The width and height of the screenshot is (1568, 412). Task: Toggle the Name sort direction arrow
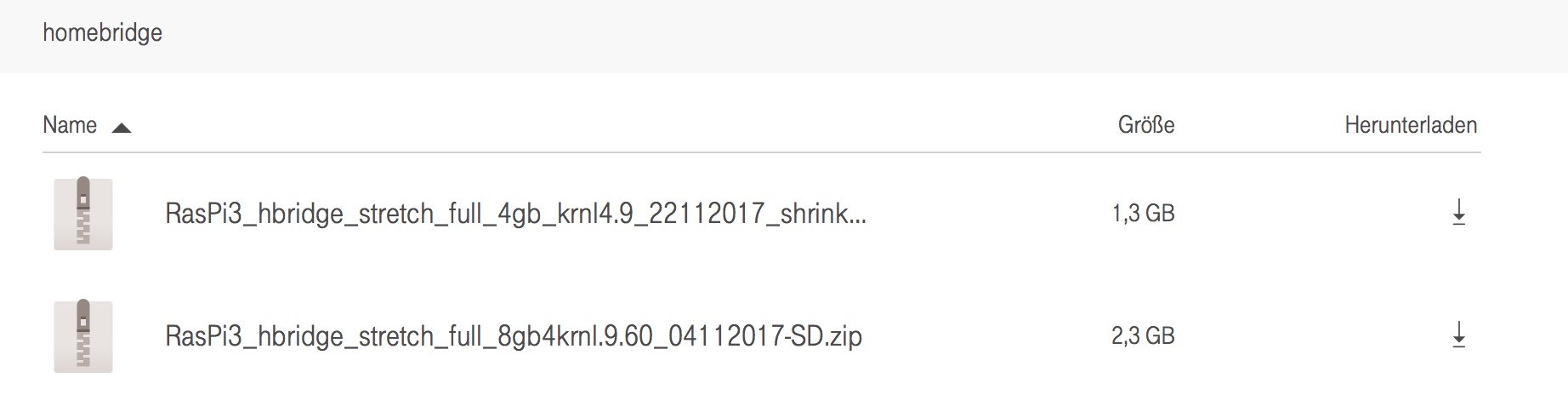122,128
